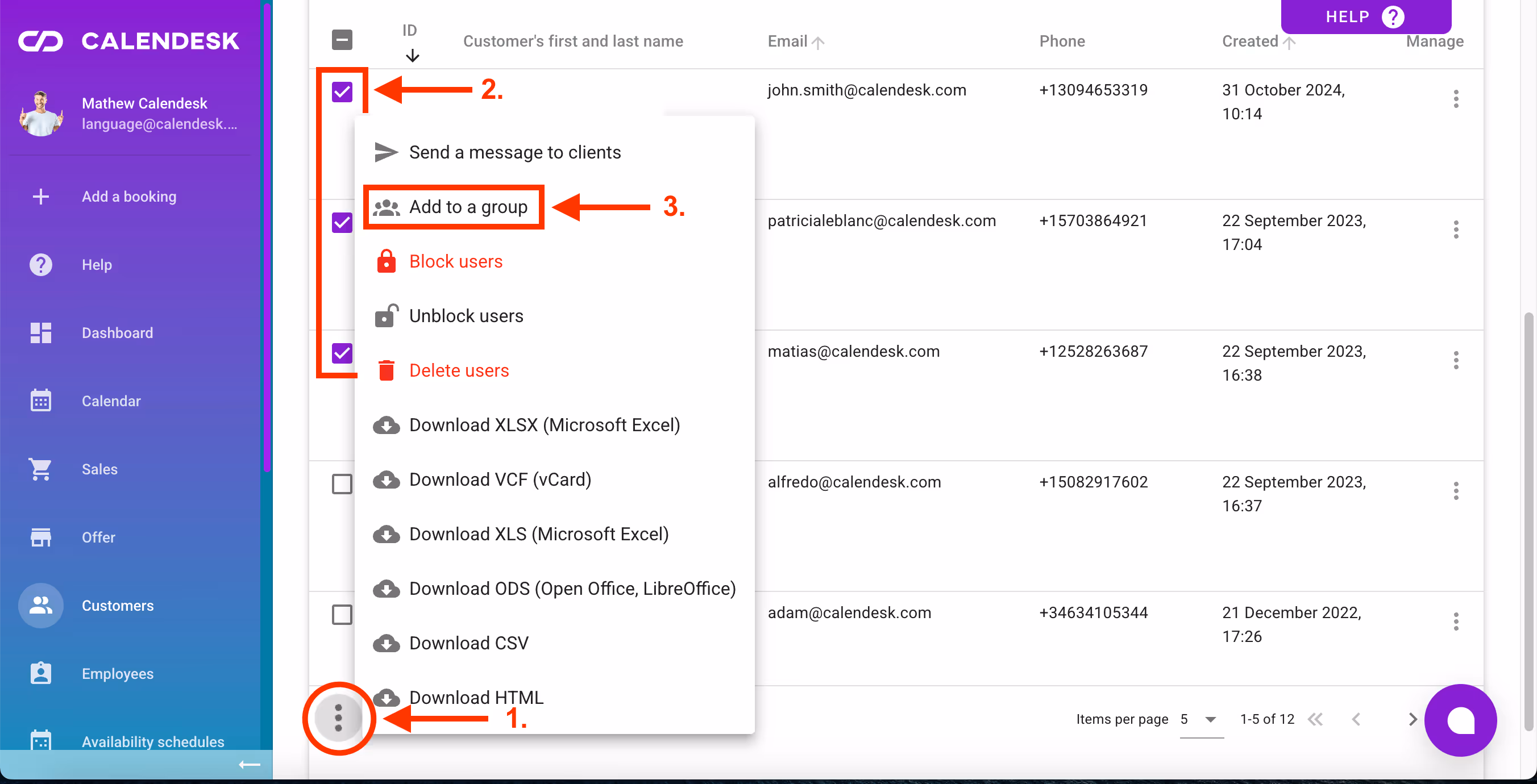
Task: Select the alfredo@calendesk.com row checkbox
Action: [342, 483]
